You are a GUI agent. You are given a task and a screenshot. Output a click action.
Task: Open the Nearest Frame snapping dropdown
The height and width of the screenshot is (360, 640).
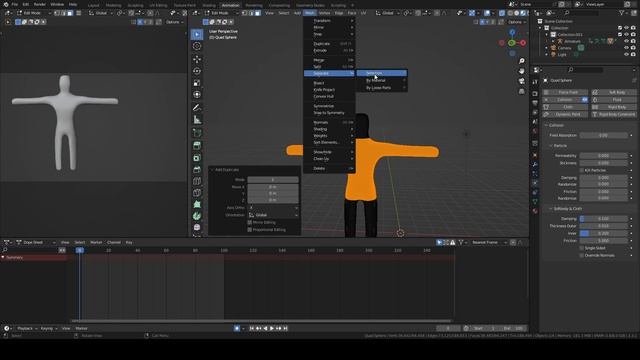(488, 242)
